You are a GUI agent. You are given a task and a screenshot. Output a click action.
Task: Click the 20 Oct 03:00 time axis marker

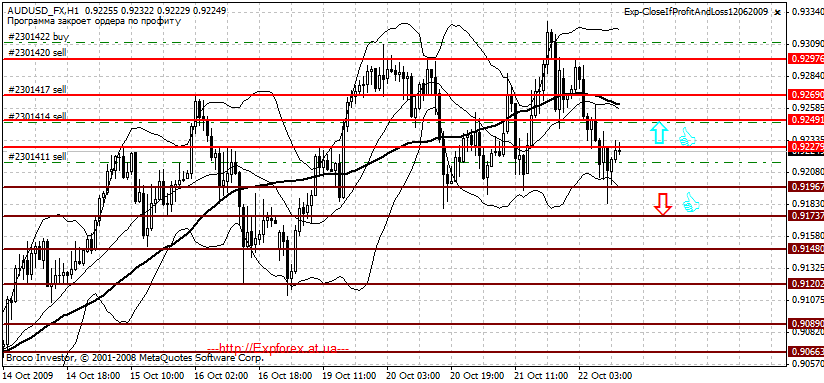click(x=413, y=376)
